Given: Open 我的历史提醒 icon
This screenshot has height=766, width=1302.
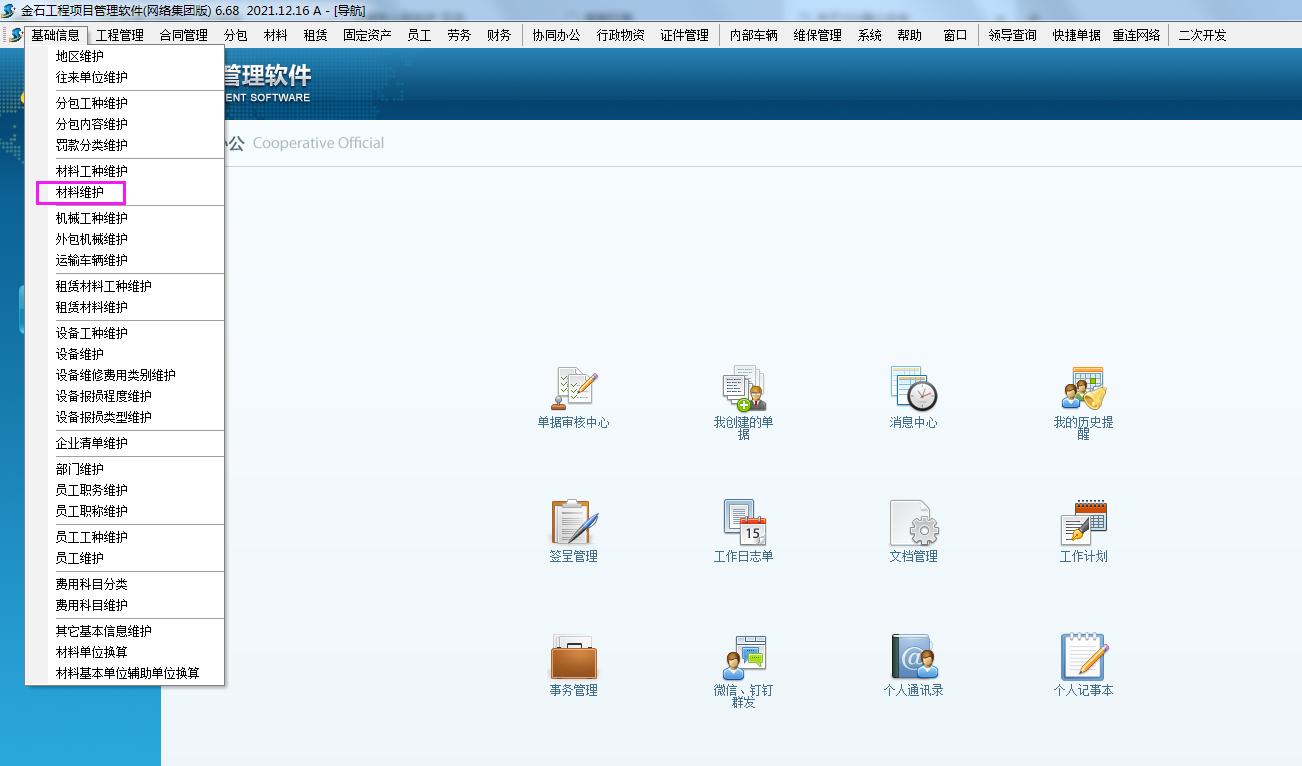Looking at the screenshot, I should click(x=1083, y=389).
